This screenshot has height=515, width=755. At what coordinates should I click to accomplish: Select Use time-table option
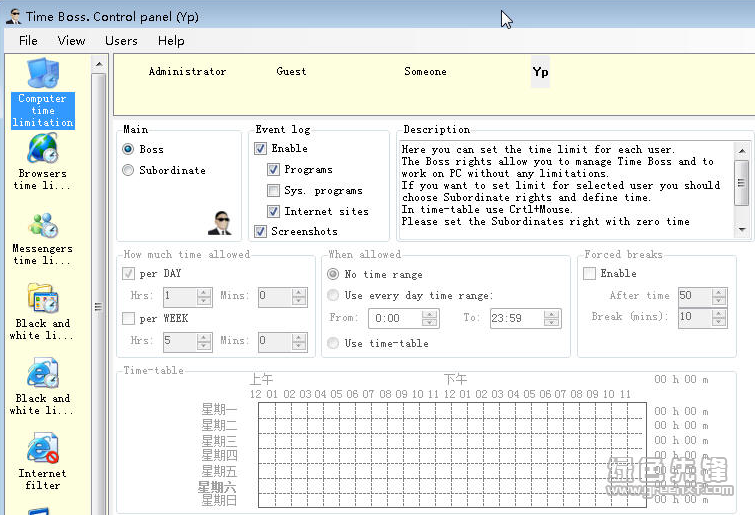click(x=333, y=343)
